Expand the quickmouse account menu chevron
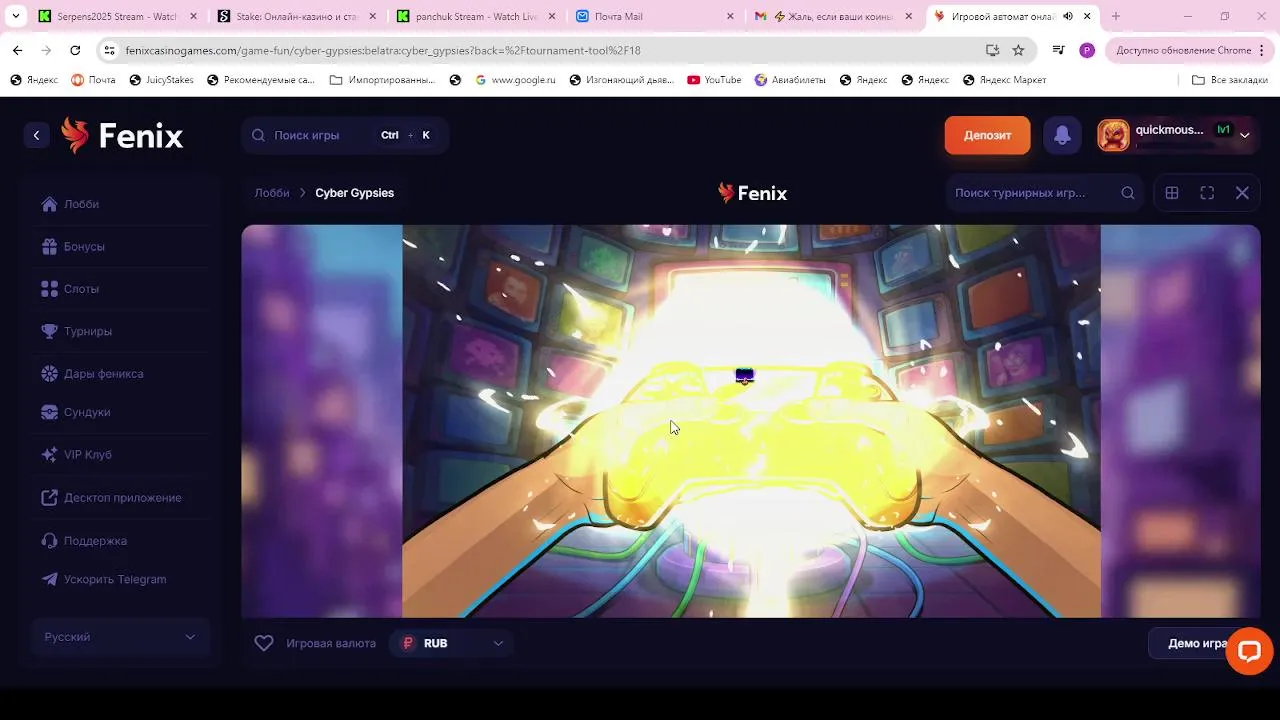 click(x=1244, y=135)
